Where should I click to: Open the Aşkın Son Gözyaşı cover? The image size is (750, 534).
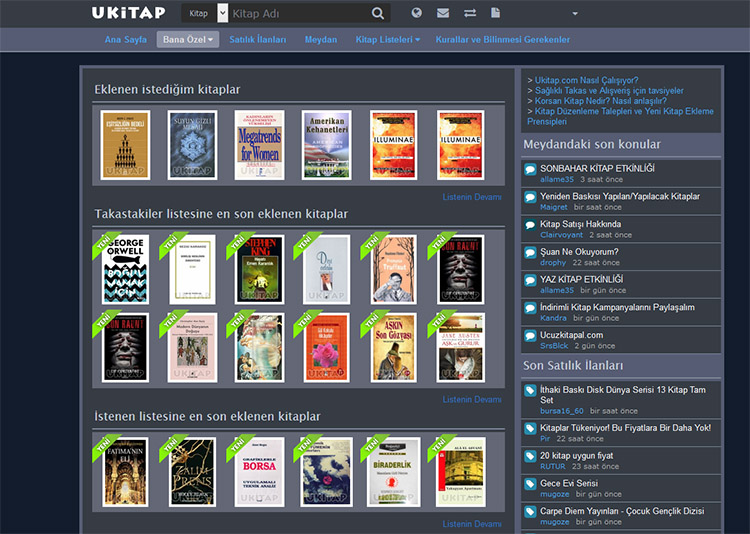[x=393, y=347]
